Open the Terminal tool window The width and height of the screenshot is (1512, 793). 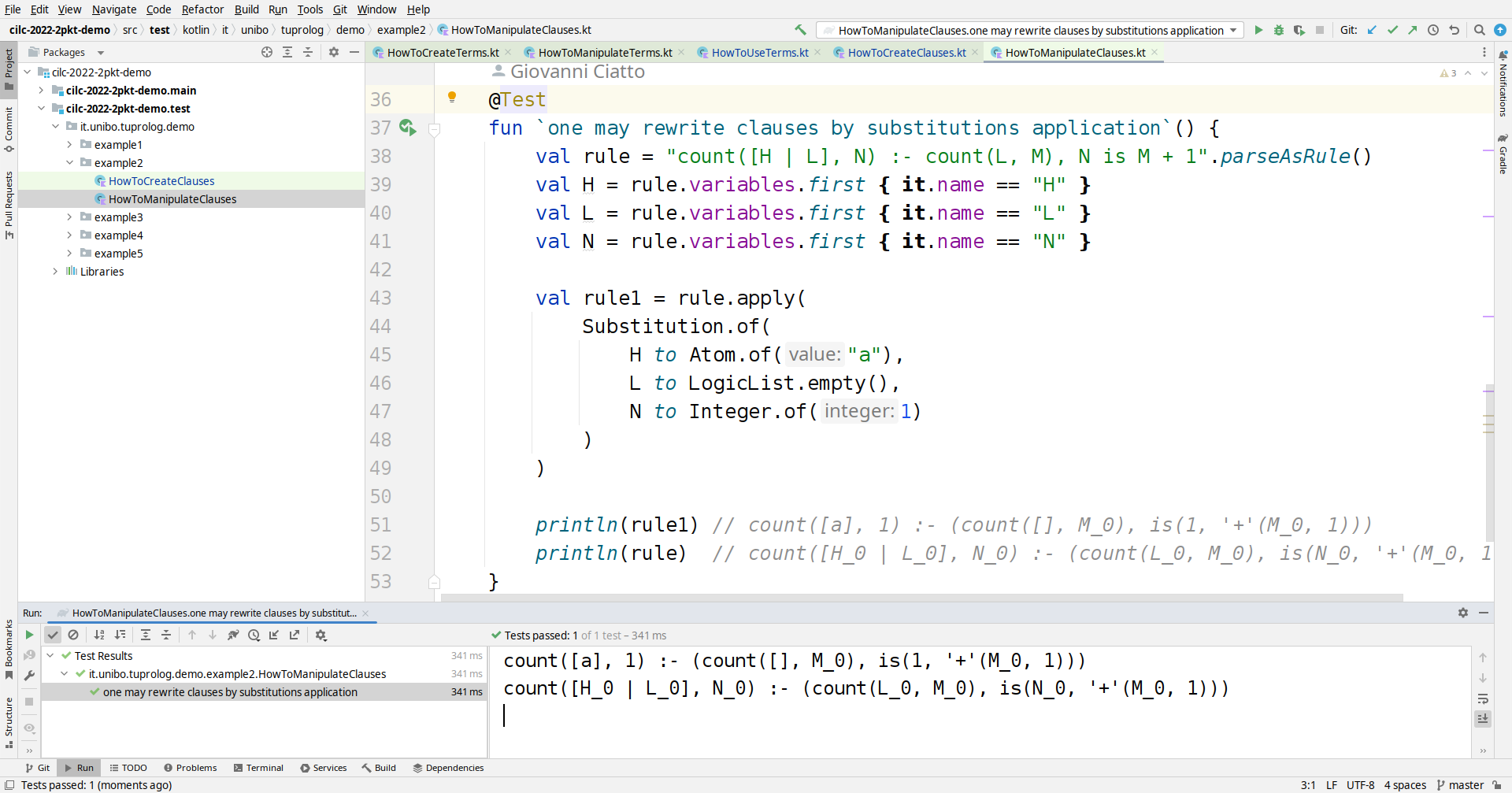click(258, 768)
